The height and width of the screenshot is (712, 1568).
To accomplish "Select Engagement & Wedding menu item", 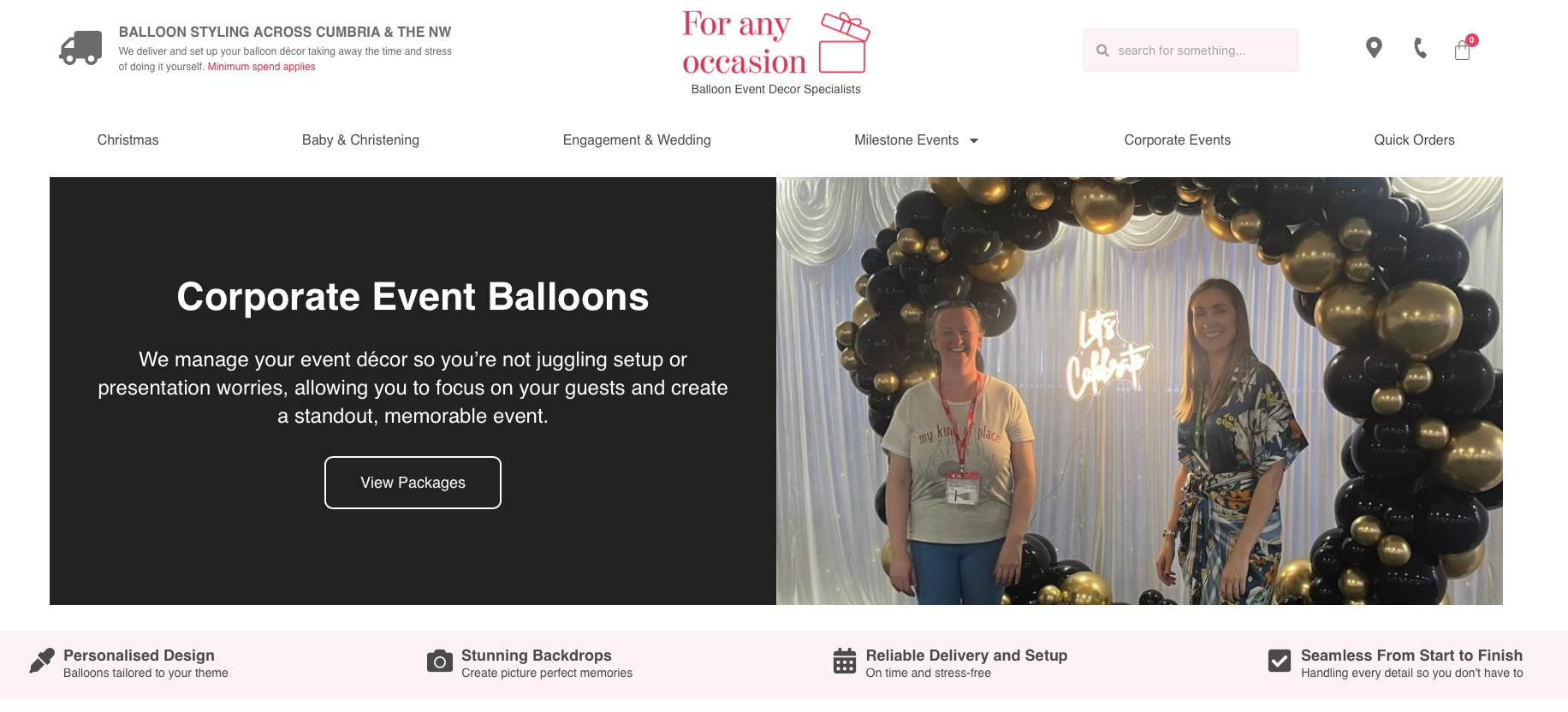I will tap(637, 140).
